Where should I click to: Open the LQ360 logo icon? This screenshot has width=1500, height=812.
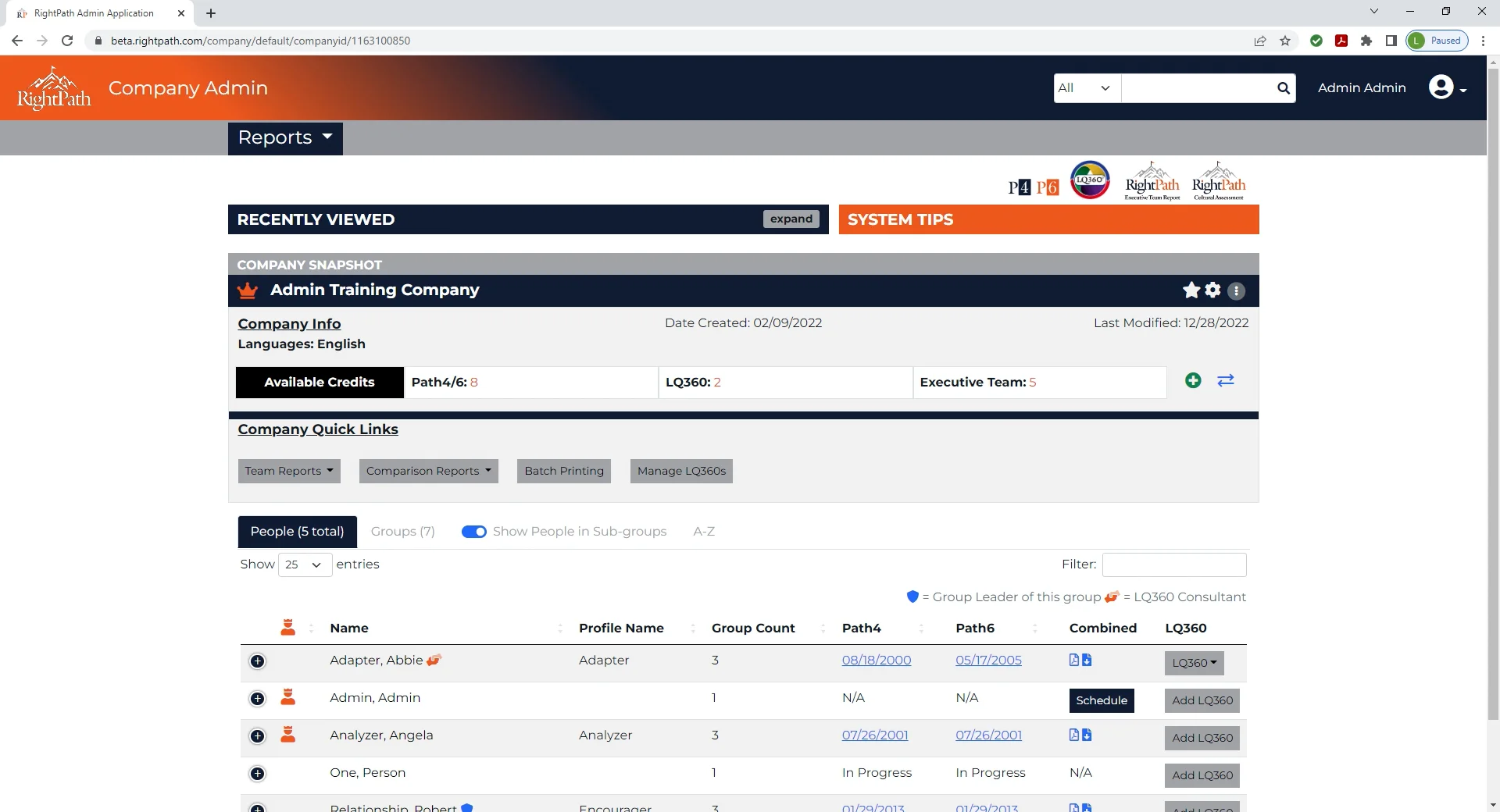1090,180
